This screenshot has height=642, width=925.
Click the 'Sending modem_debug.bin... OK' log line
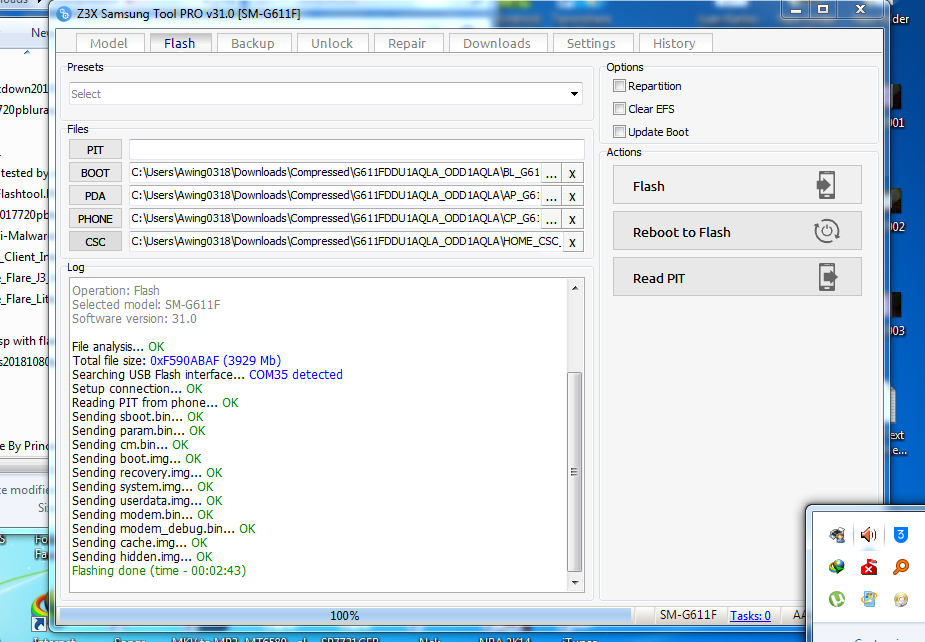tap(163, 529)
